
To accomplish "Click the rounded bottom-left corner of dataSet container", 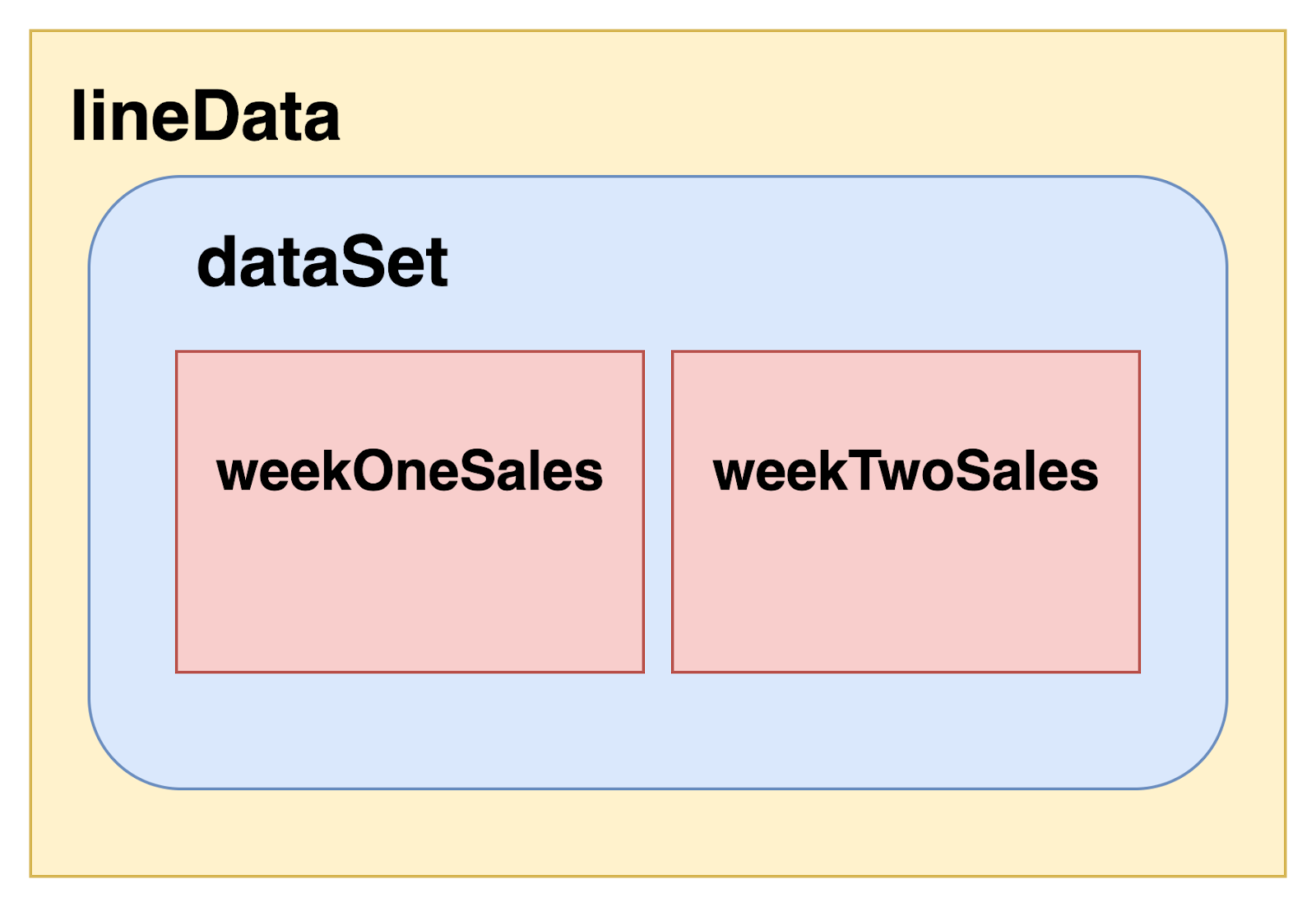I will [x=115, y=762].
